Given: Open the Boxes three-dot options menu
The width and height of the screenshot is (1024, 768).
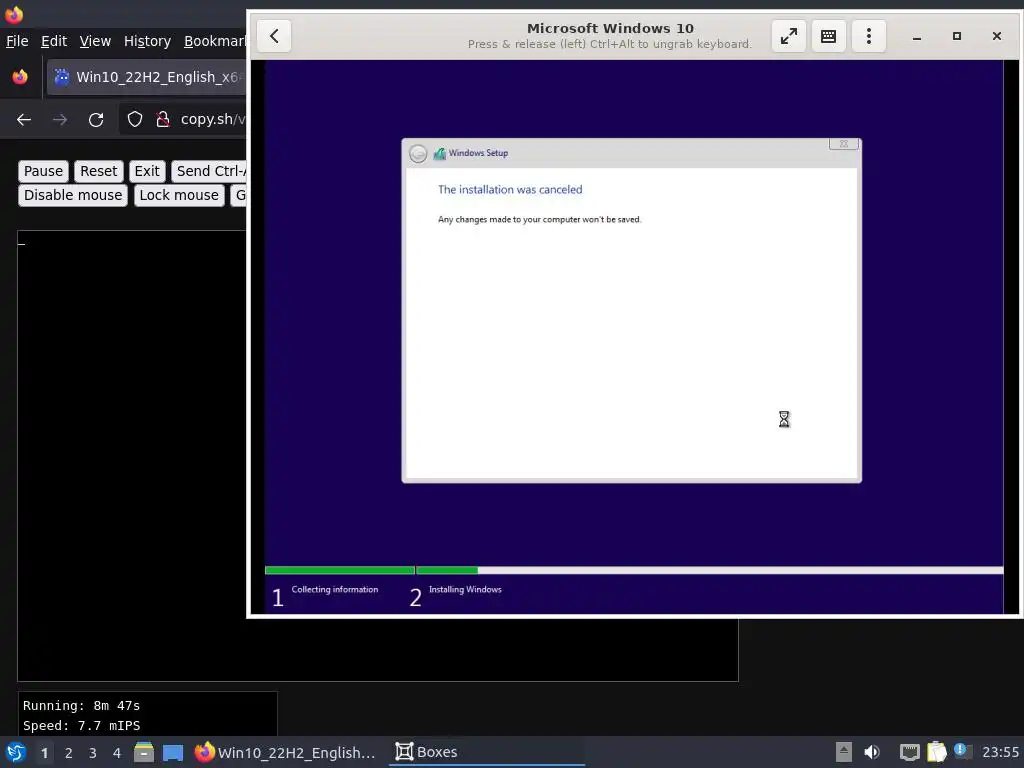Looking at the screenshot, I should [869, 36].
